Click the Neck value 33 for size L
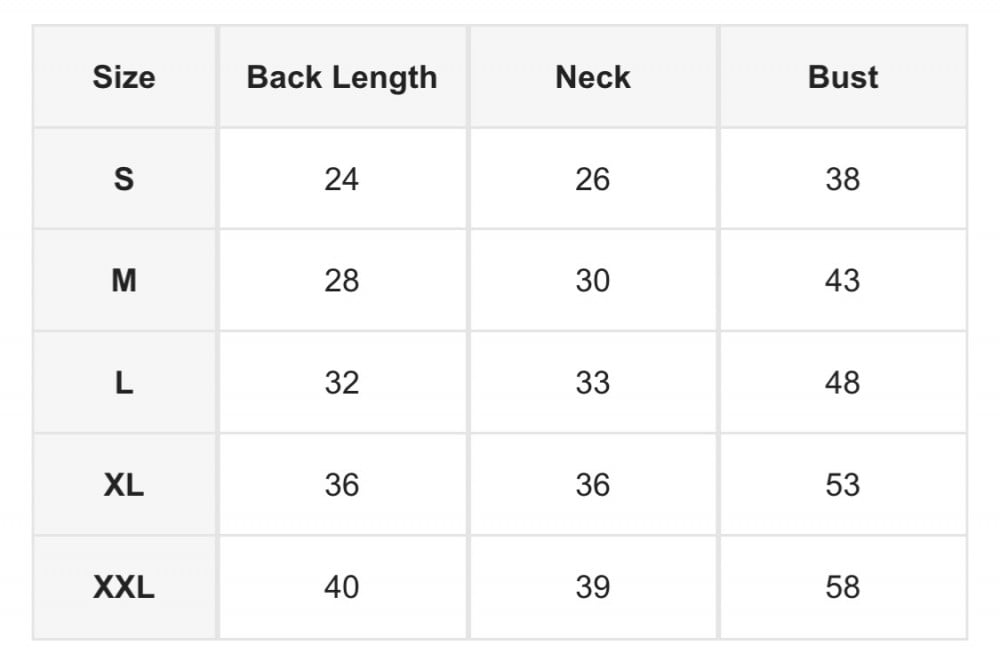This screenshot has width=1000, height=661. click(x=593, y=383)
